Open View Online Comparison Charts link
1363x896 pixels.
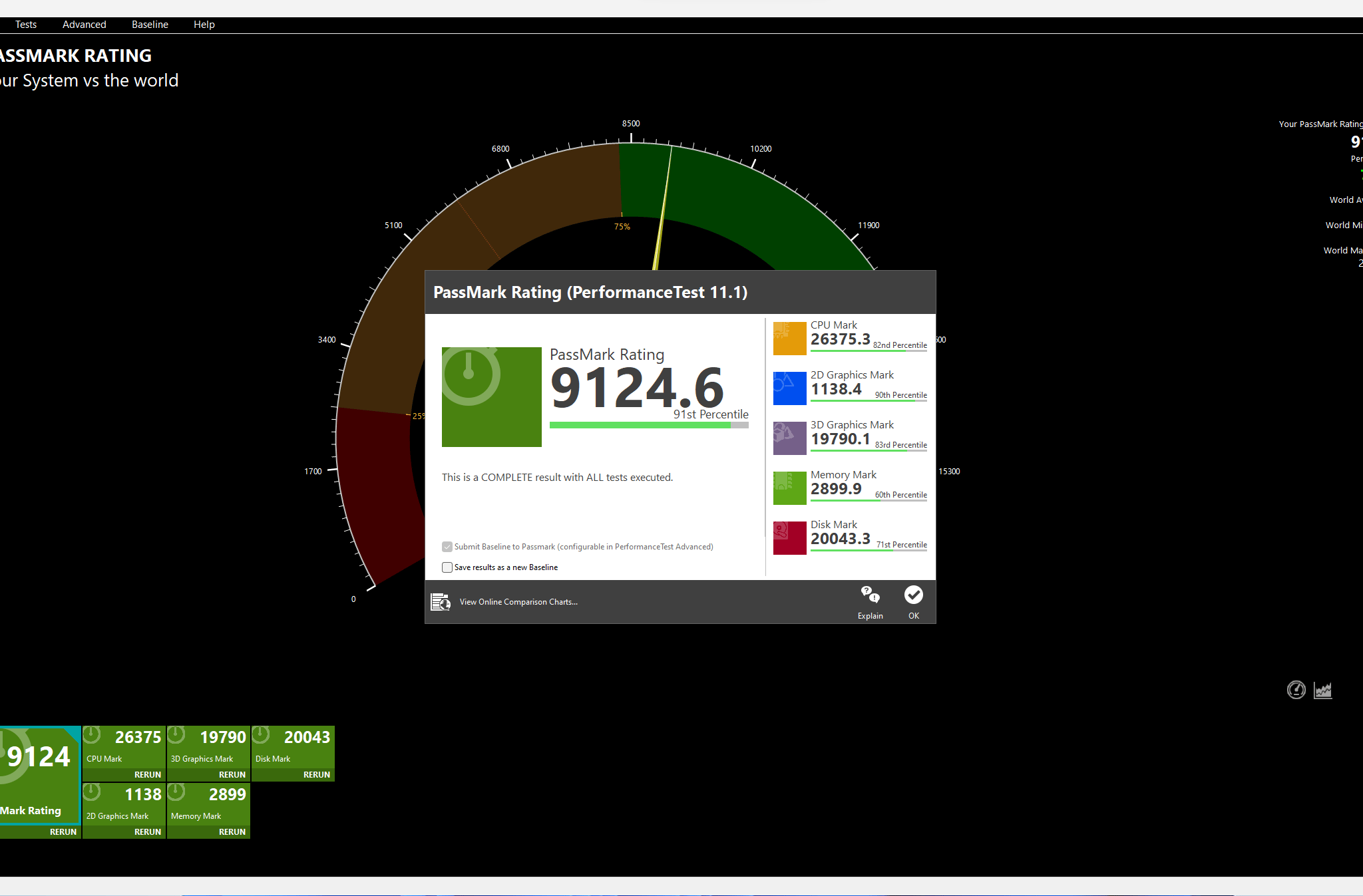(518, 602)
